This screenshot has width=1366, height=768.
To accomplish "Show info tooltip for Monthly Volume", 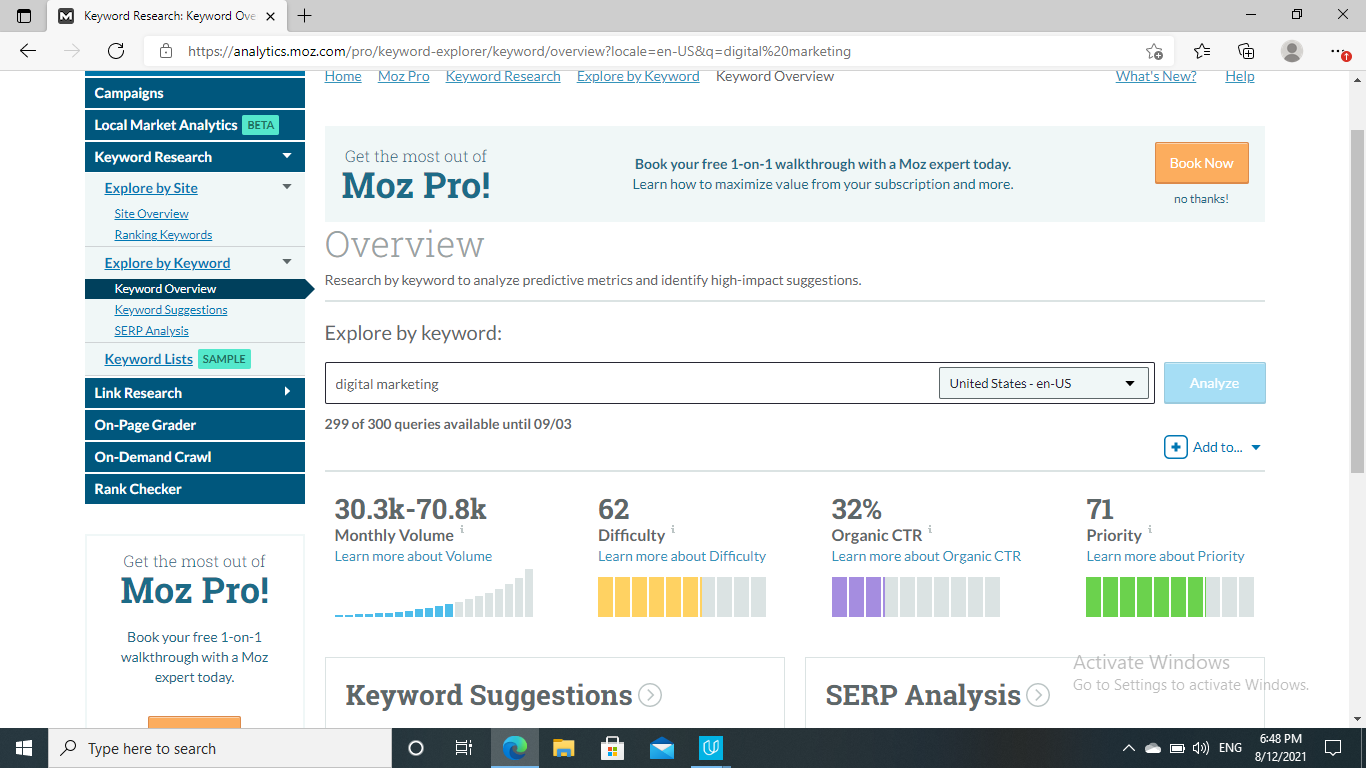I will click(x=462, y=529).
